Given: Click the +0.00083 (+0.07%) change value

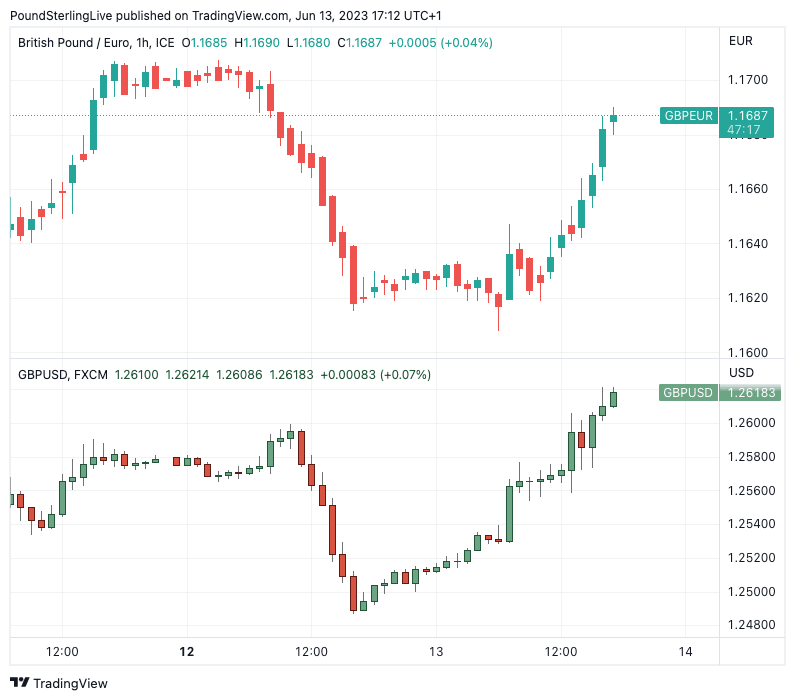Looking at the screenshot, I should click(x=375, y=375).
